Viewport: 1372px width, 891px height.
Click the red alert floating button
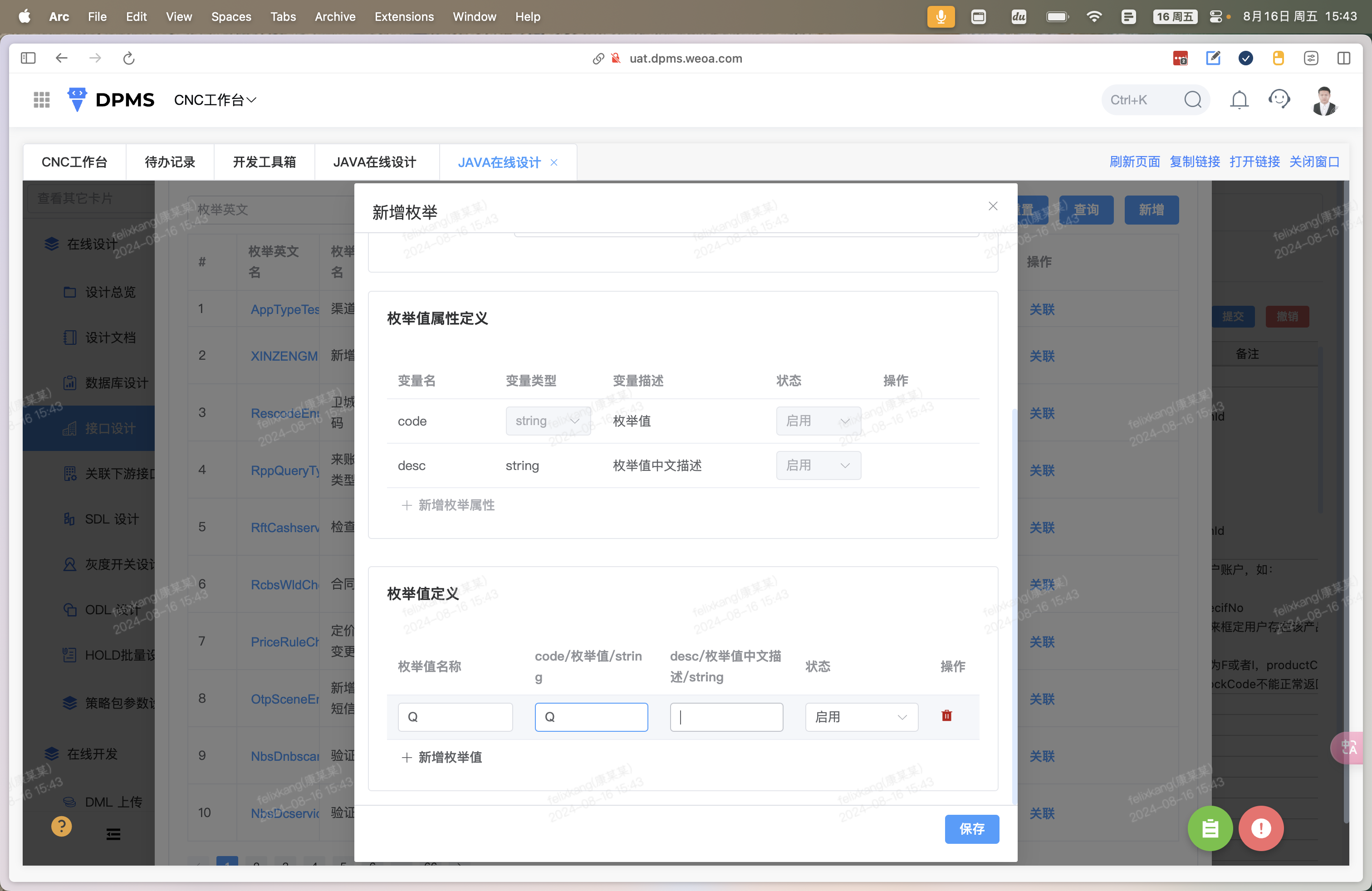(x=1261, y=828)
